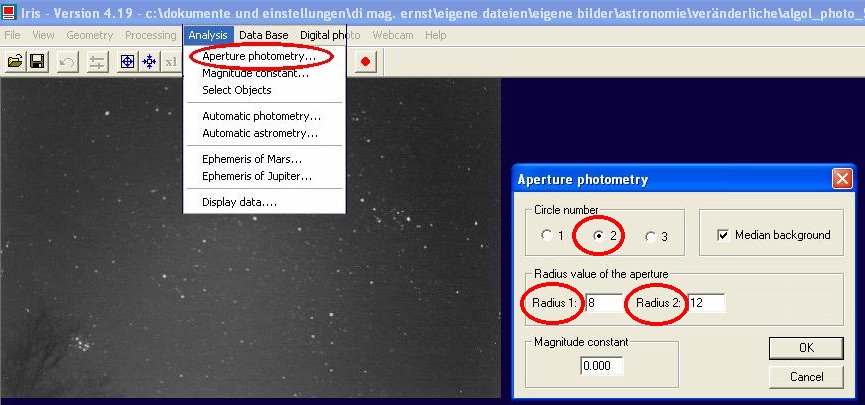The height and width of the screenshot is (405, 865).
Task: Click the Save floppy disk icon
Action: coord(37,62)
